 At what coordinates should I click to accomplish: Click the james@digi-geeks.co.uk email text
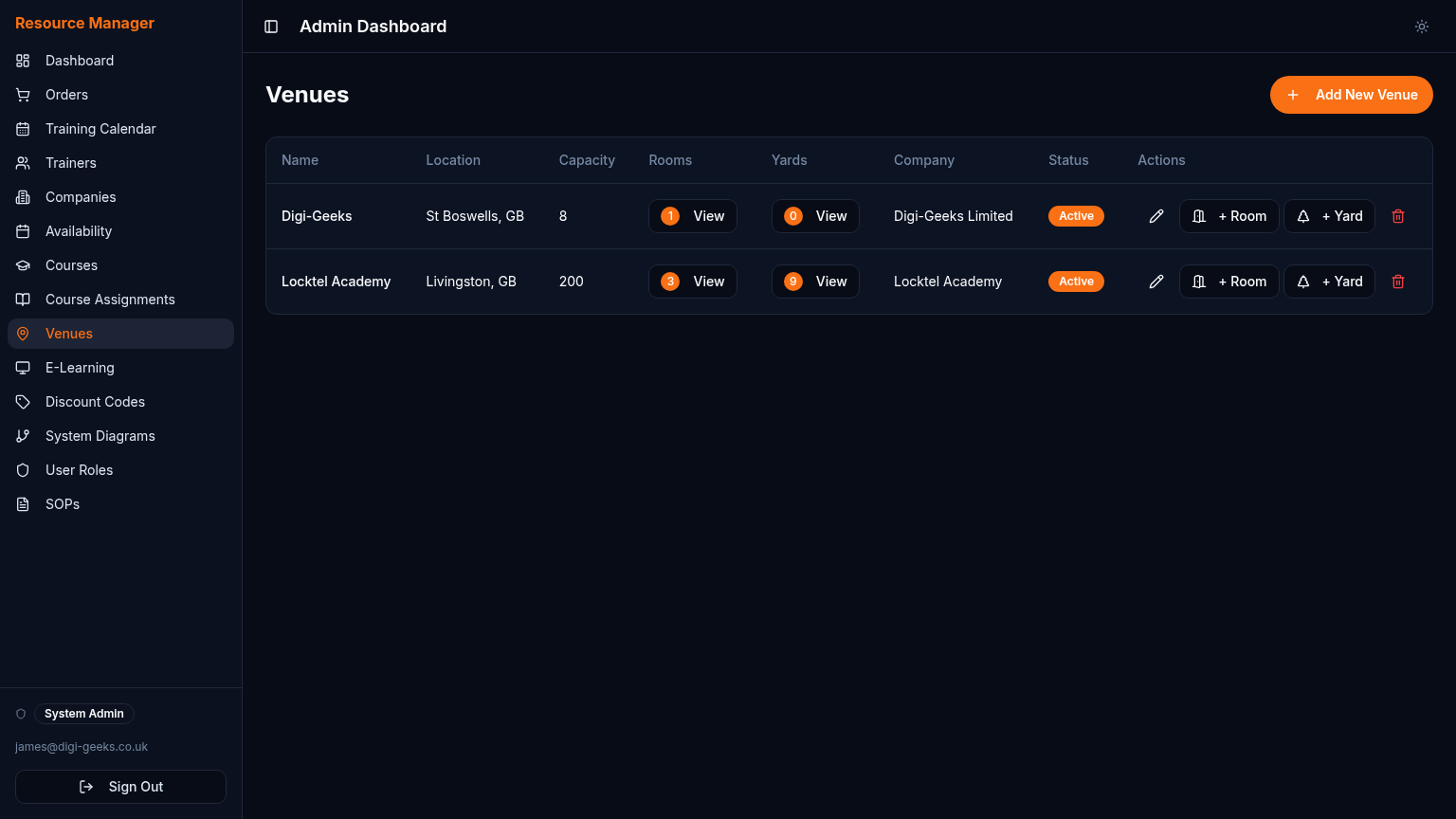click(x=82, y=747)
